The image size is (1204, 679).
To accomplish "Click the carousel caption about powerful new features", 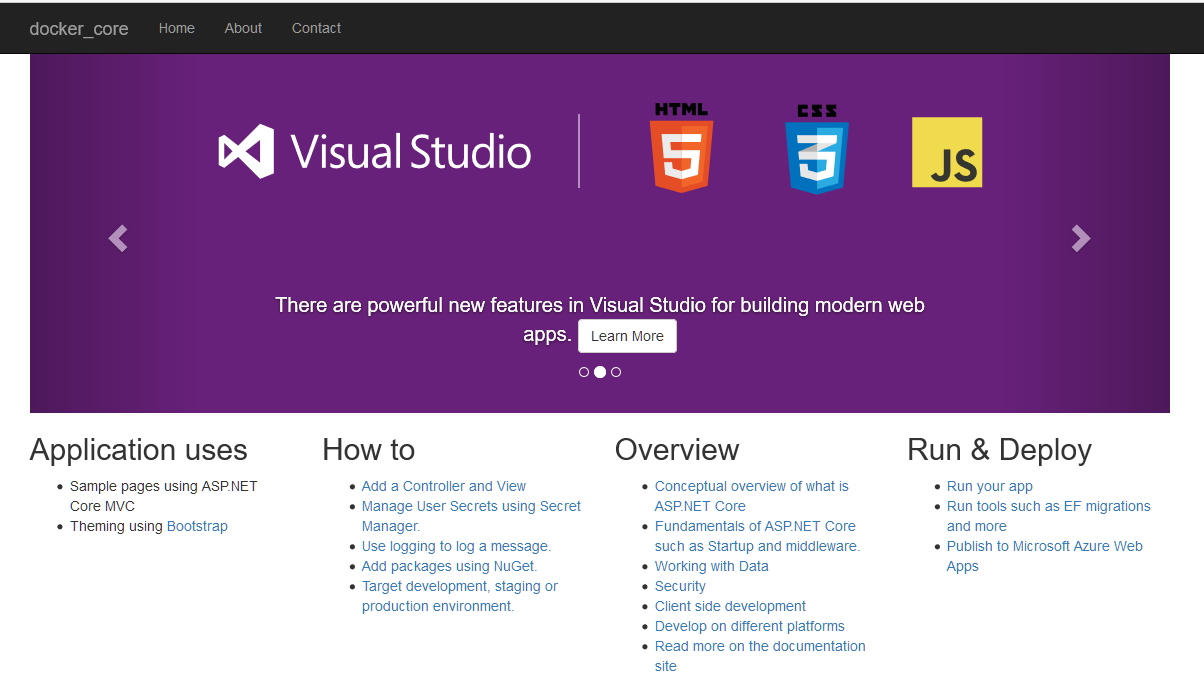I will 600,319.
